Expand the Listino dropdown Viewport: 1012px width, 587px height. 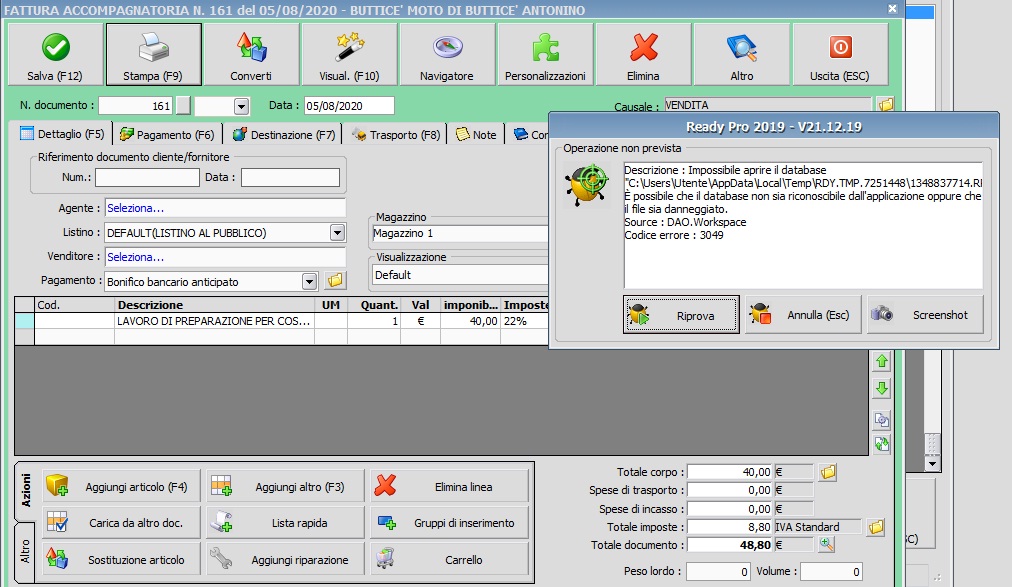click(337, 232)
